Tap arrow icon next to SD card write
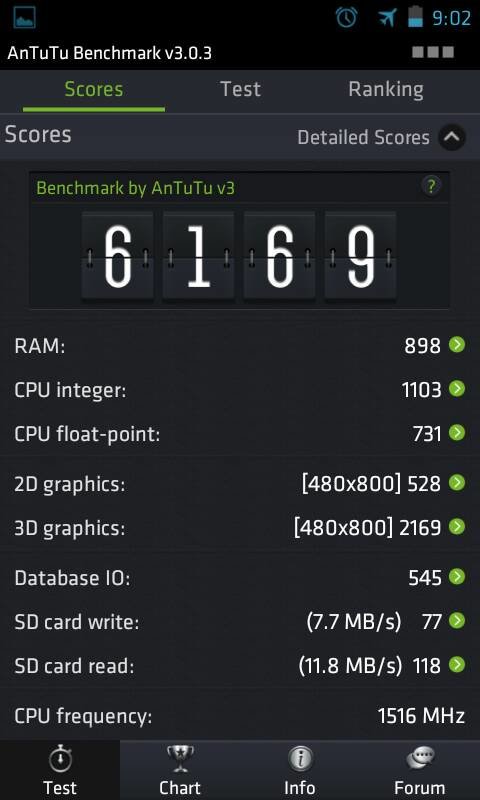The height and width of the screenshot is (800, 480). pos(457,620)
